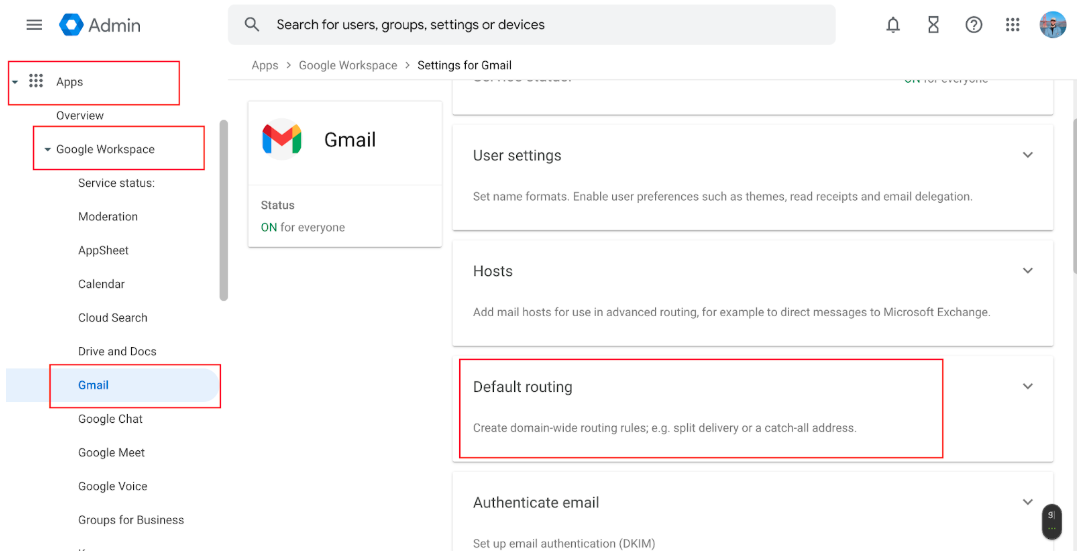
Task: Open the tasks hourglass icon
Action: point(933,25)
